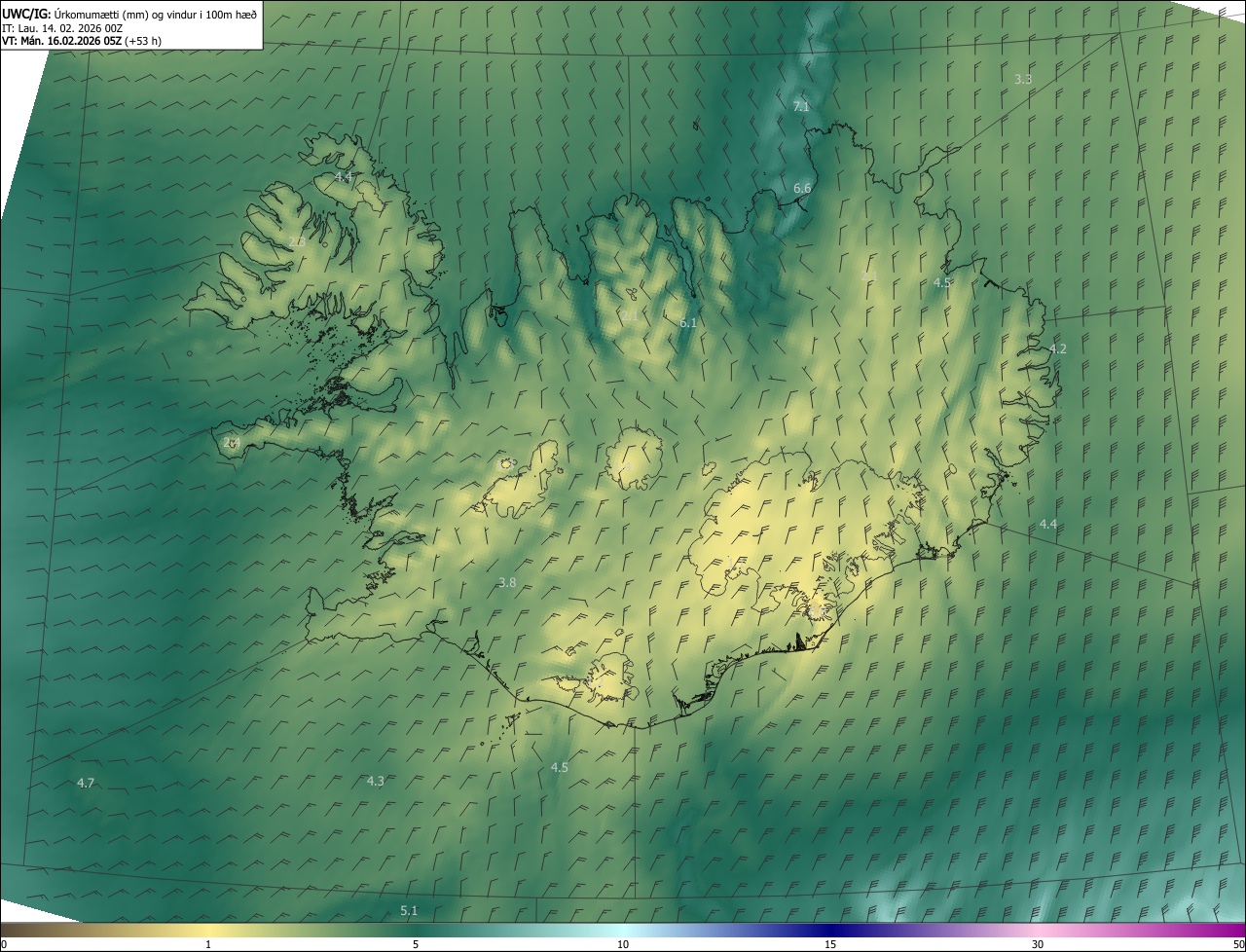The height and width of the screenshot is (952, 1246).
Task: Click the 3.3 value label
Action: (x=1023, y=79)
